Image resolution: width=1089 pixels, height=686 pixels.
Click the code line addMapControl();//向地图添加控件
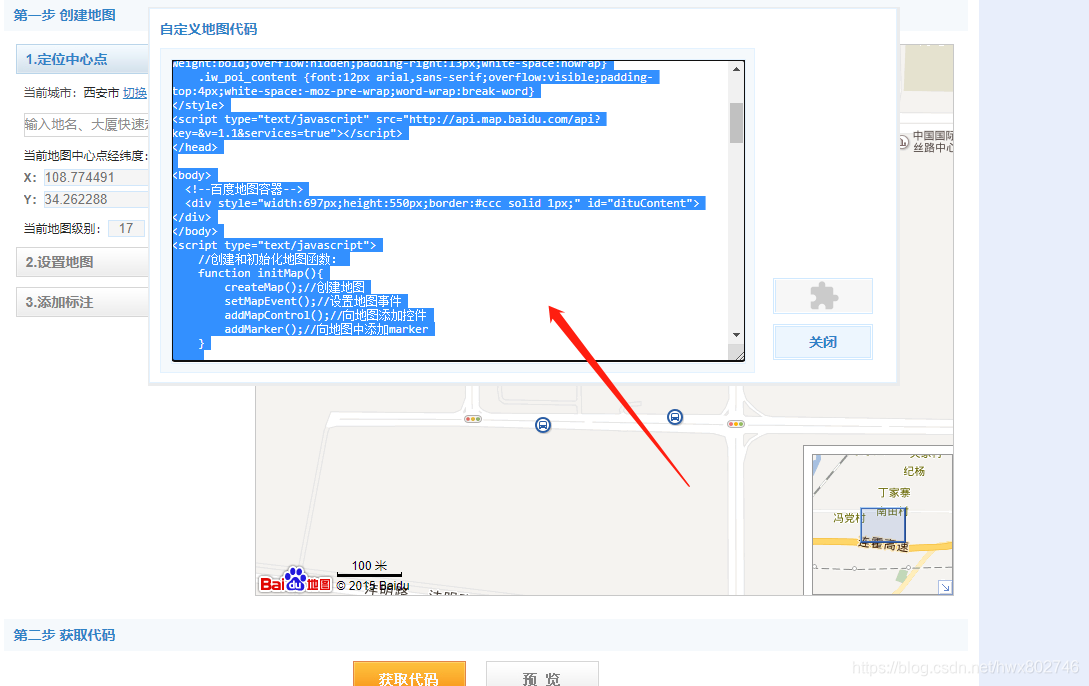(x=326, y=315)
